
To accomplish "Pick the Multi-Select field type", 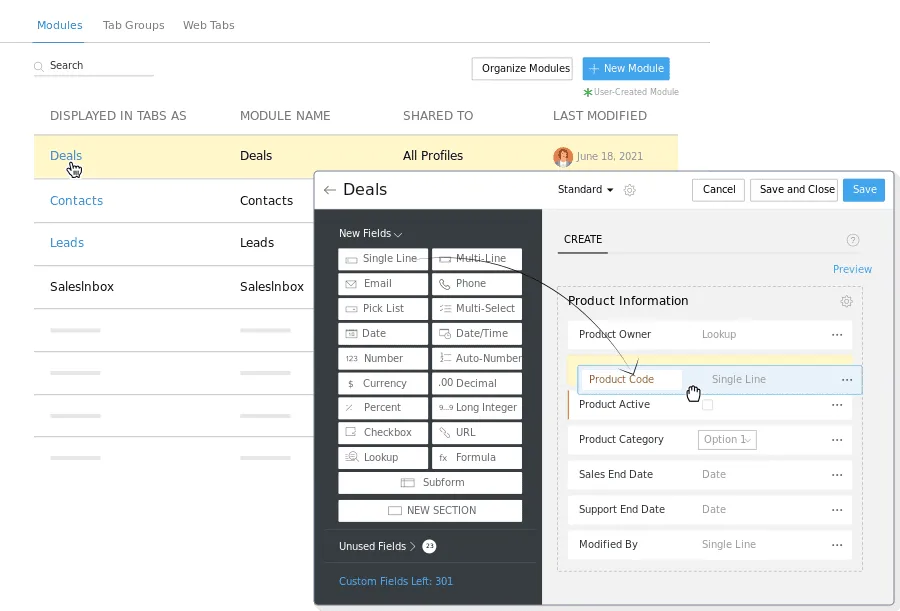I will click(477, 309).
